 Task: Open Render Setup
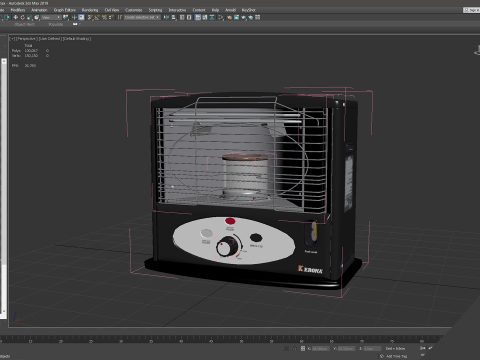[230, 17]
